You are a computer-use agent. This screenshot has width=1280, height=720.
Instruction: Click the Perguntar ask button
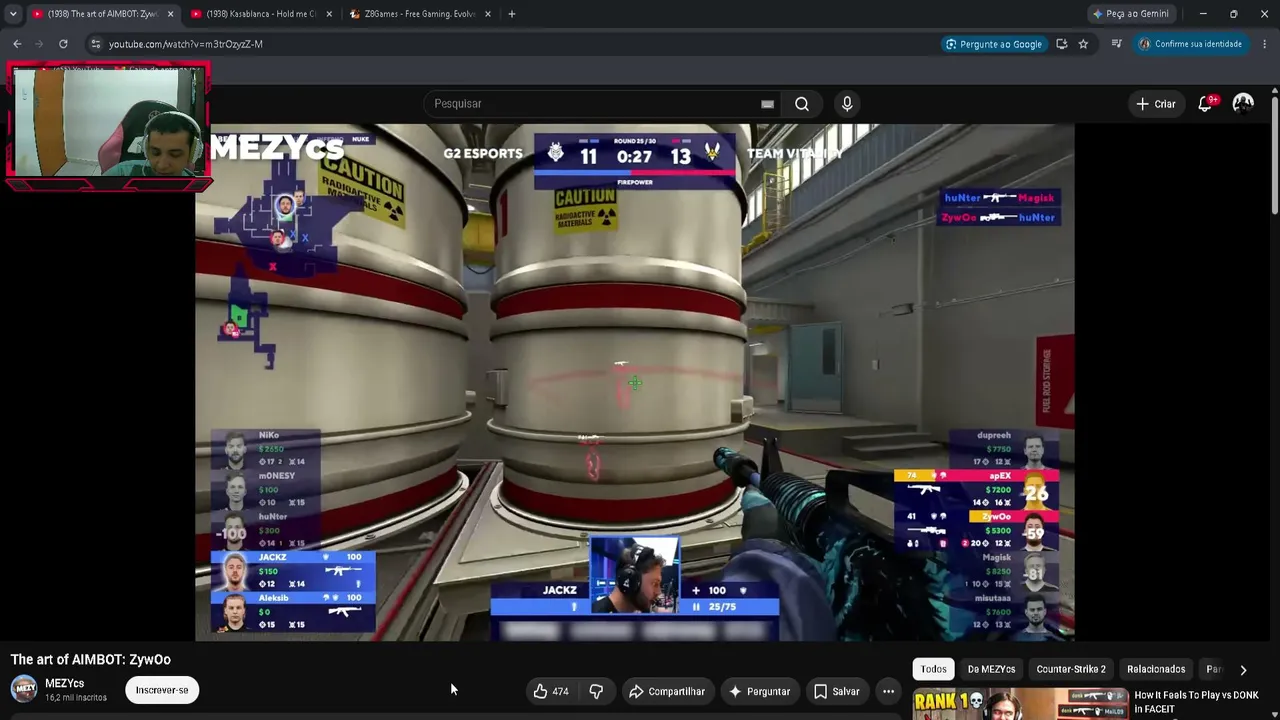759,691
